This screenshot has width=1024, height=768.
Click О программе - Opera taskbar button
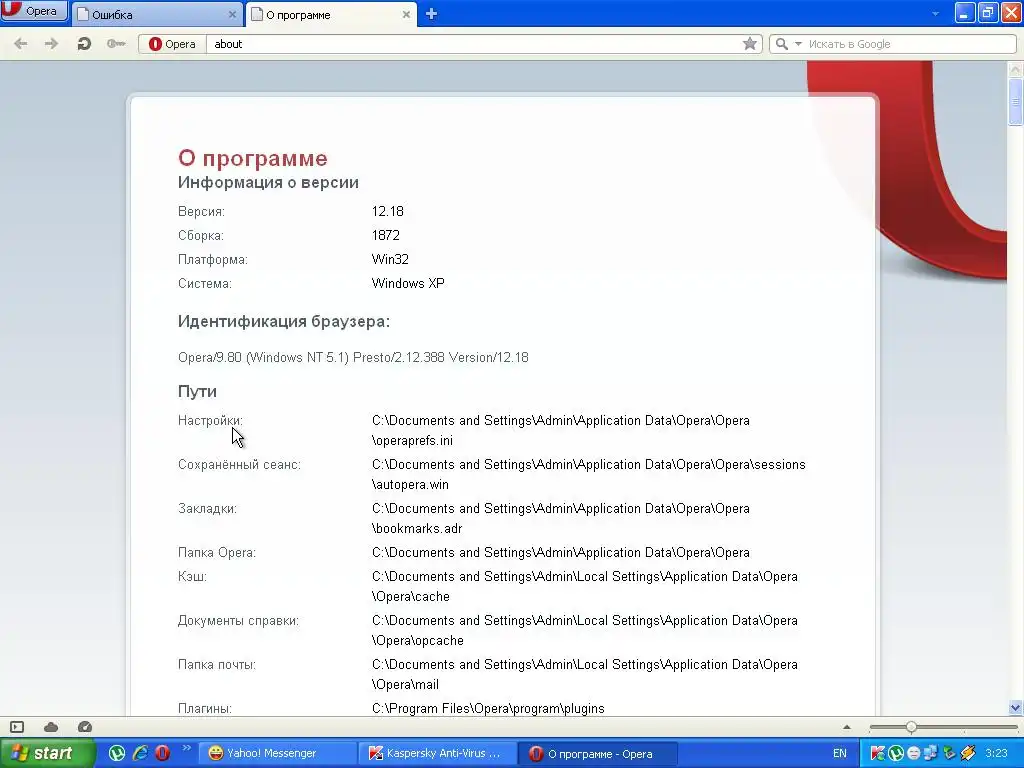(x=596, y=754)
